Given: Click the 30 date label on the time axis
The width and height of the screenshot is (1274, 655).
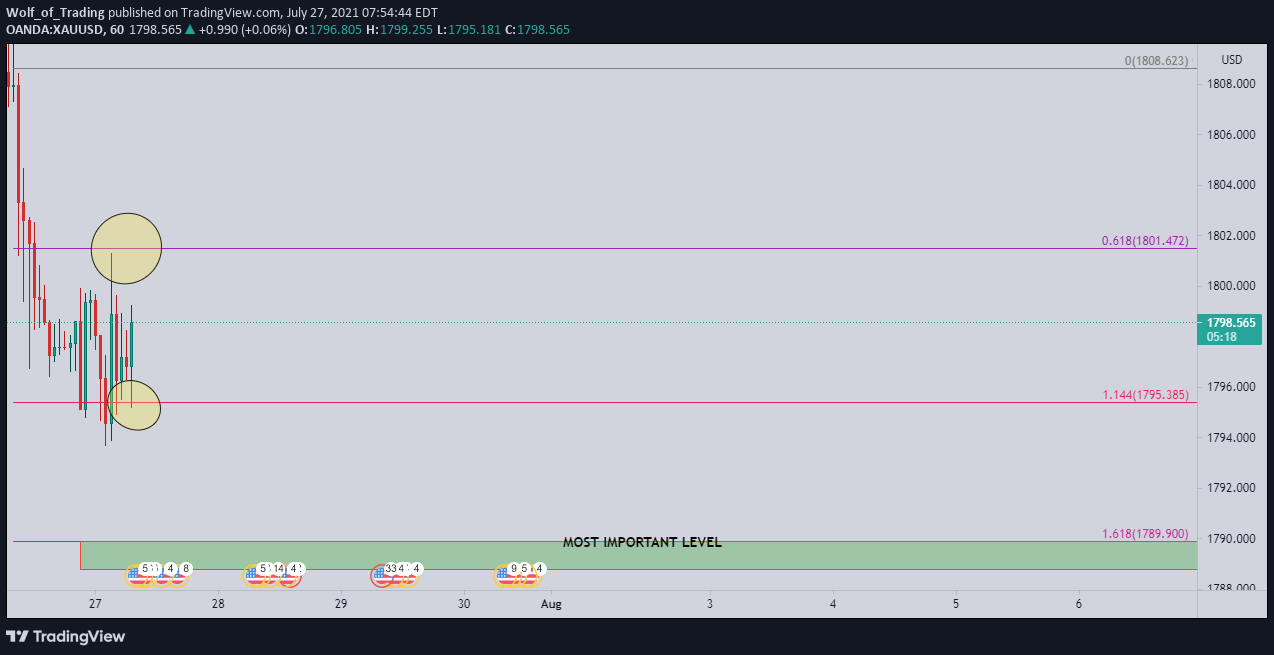Looking at the screenshot, I should point(464,604).
